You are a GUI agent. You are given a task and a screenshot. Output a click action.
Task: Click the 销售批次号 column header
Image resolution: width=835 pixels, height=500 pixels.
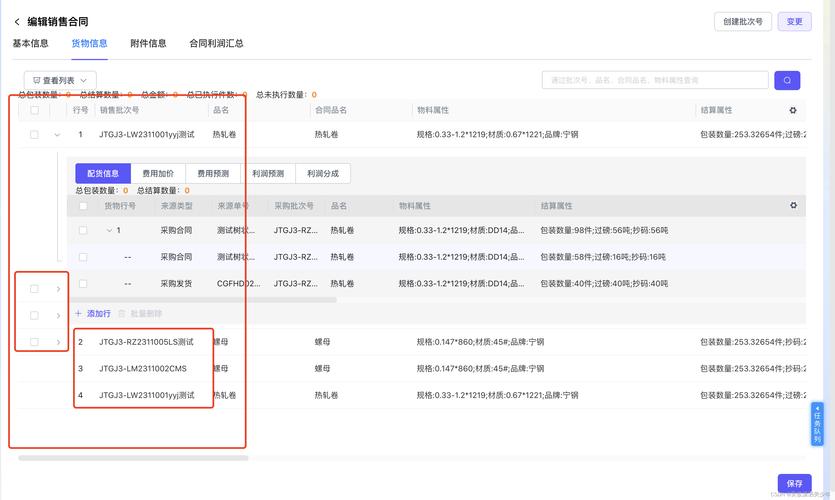pos(119,110)
